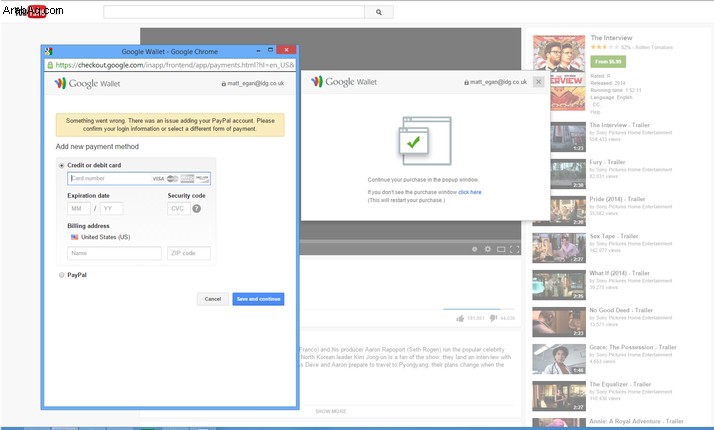
Task: Click the card brand logos in card field
Action: tap(181, 179)
